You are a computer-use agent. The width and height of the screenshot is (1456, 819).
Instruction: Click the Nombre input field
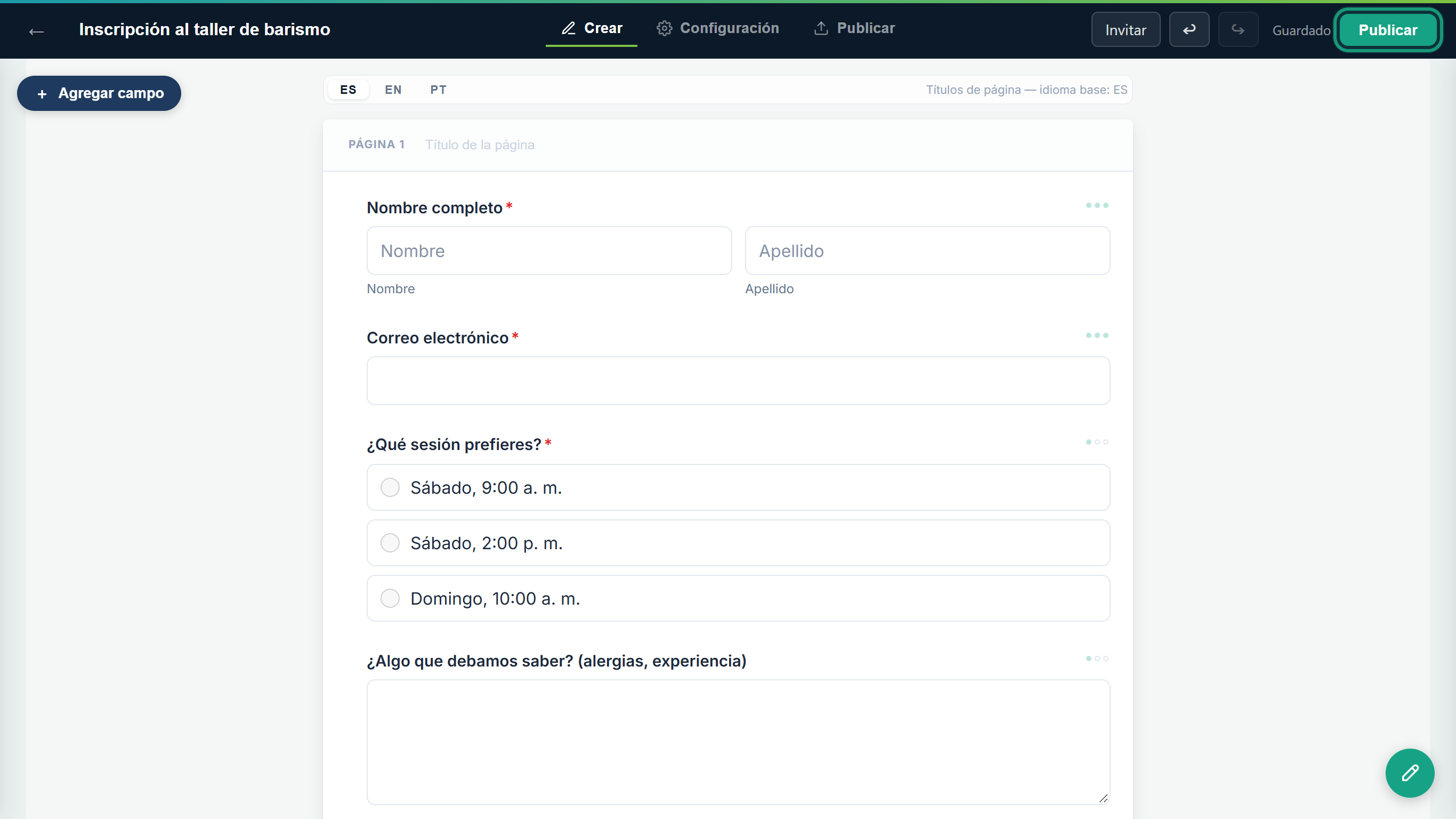click(x=549, y=251)
